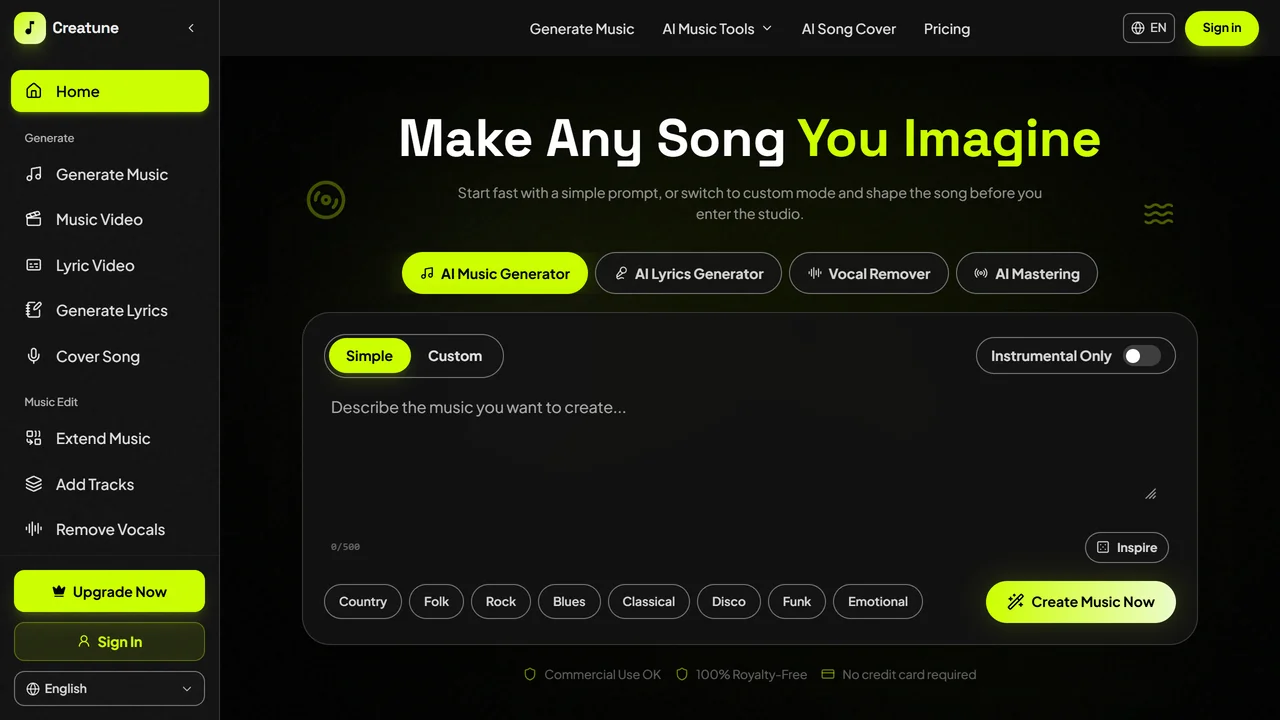Open Lyric Video in the sidebar
This screenshot has height=720, width=1280.
110,265
